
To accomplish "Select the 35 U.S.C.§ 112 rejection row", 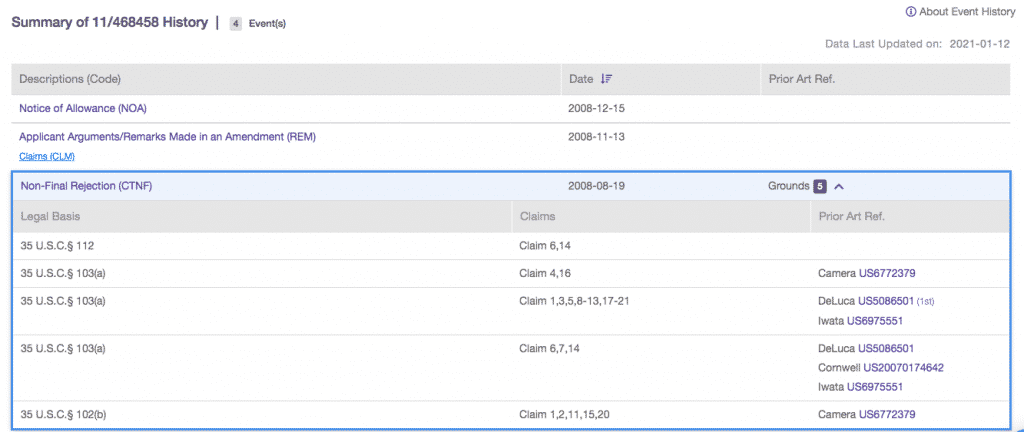I will pyautogui.click(x=57, y=245).
